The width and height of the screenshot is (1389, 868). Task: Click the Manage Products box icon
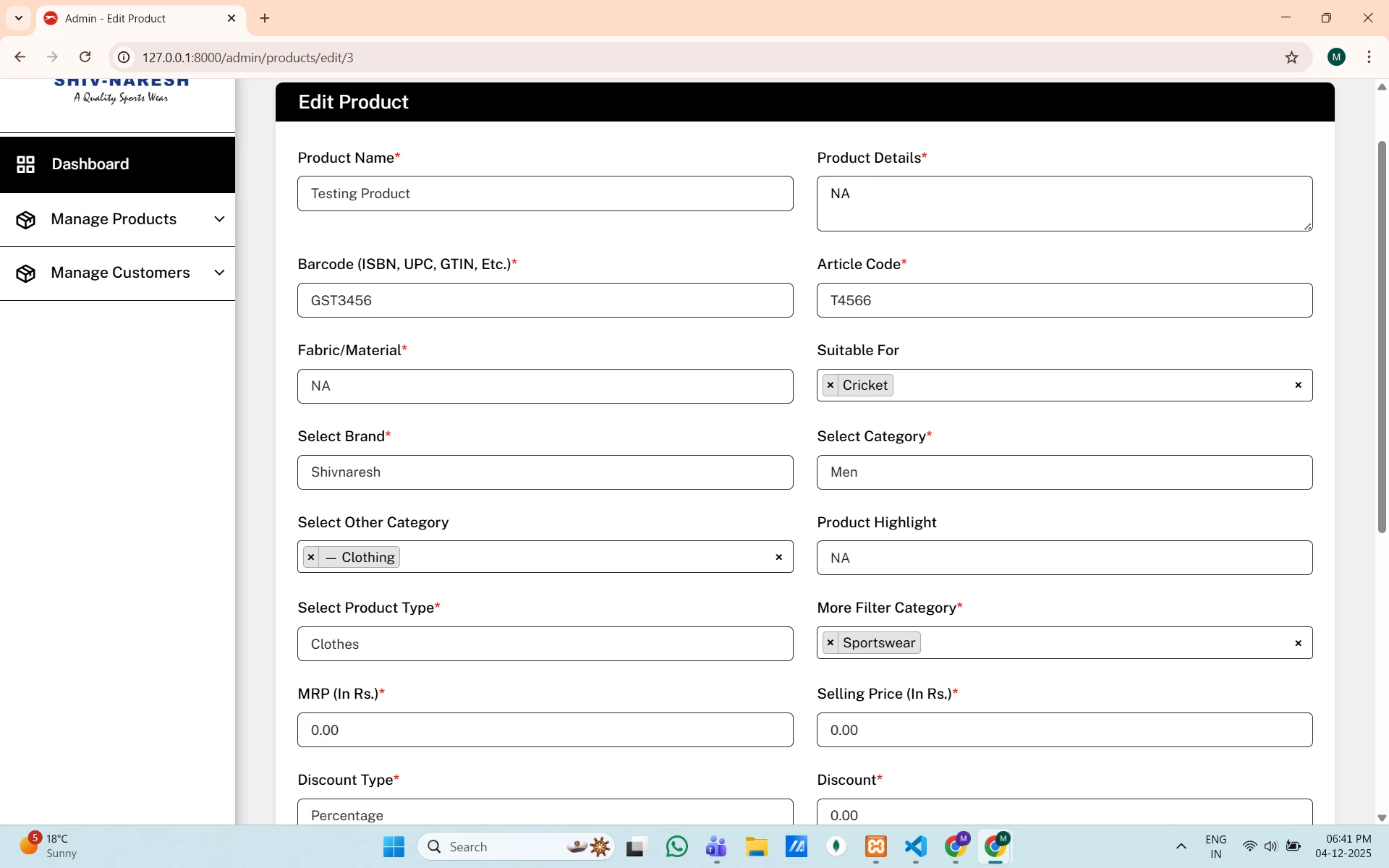tap(25, 220)
